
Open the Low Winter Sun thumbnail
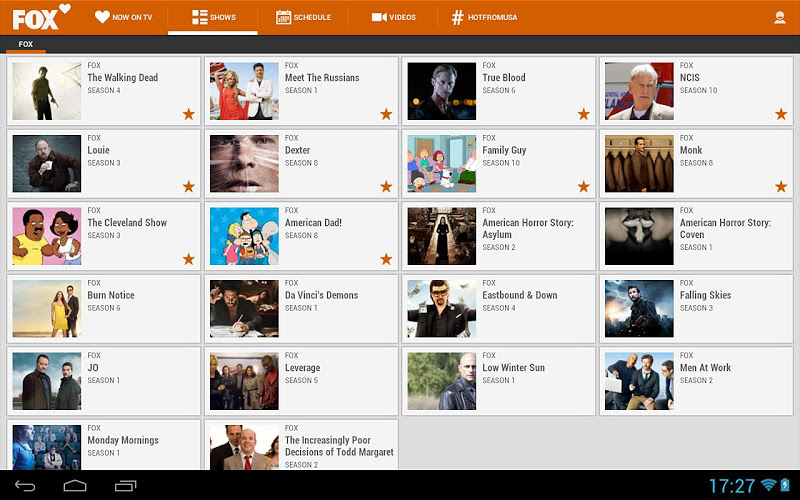[442, 381]
